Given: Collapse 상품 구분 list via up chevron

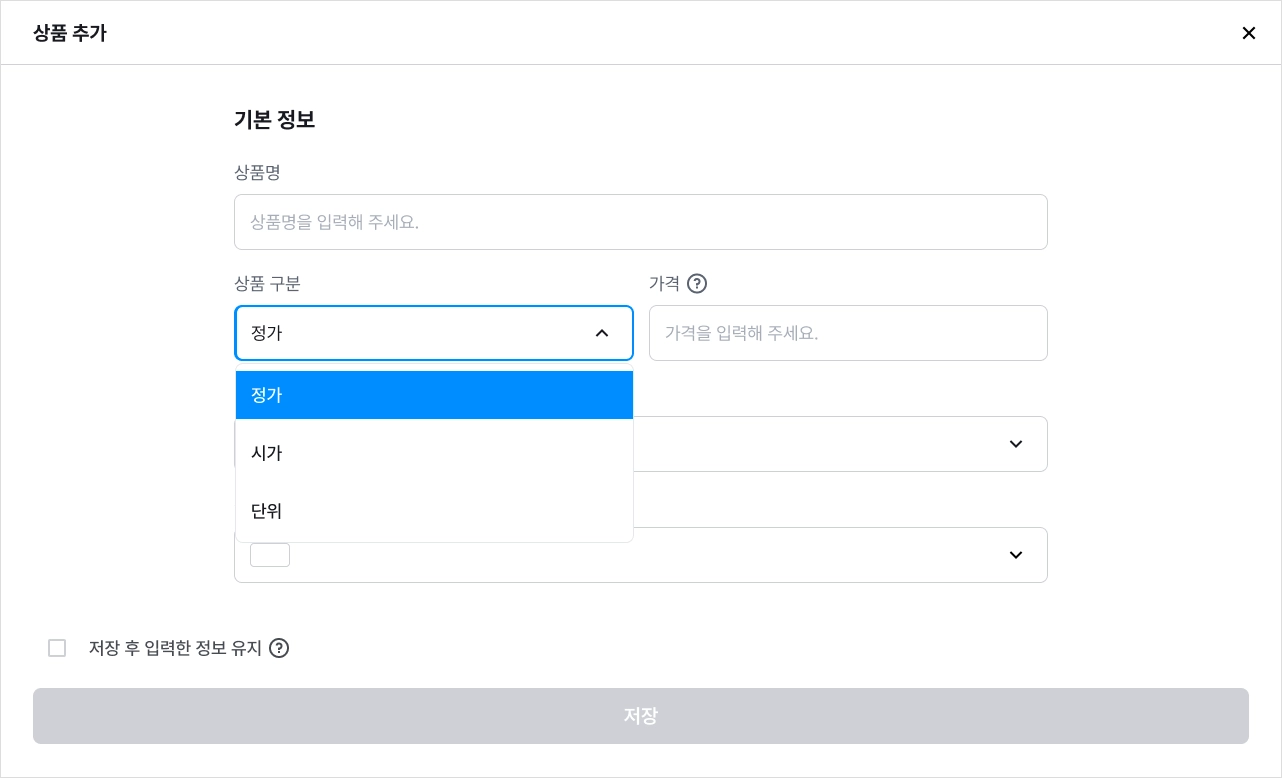Looking at the screenshot, I should [x=602, y=333].
